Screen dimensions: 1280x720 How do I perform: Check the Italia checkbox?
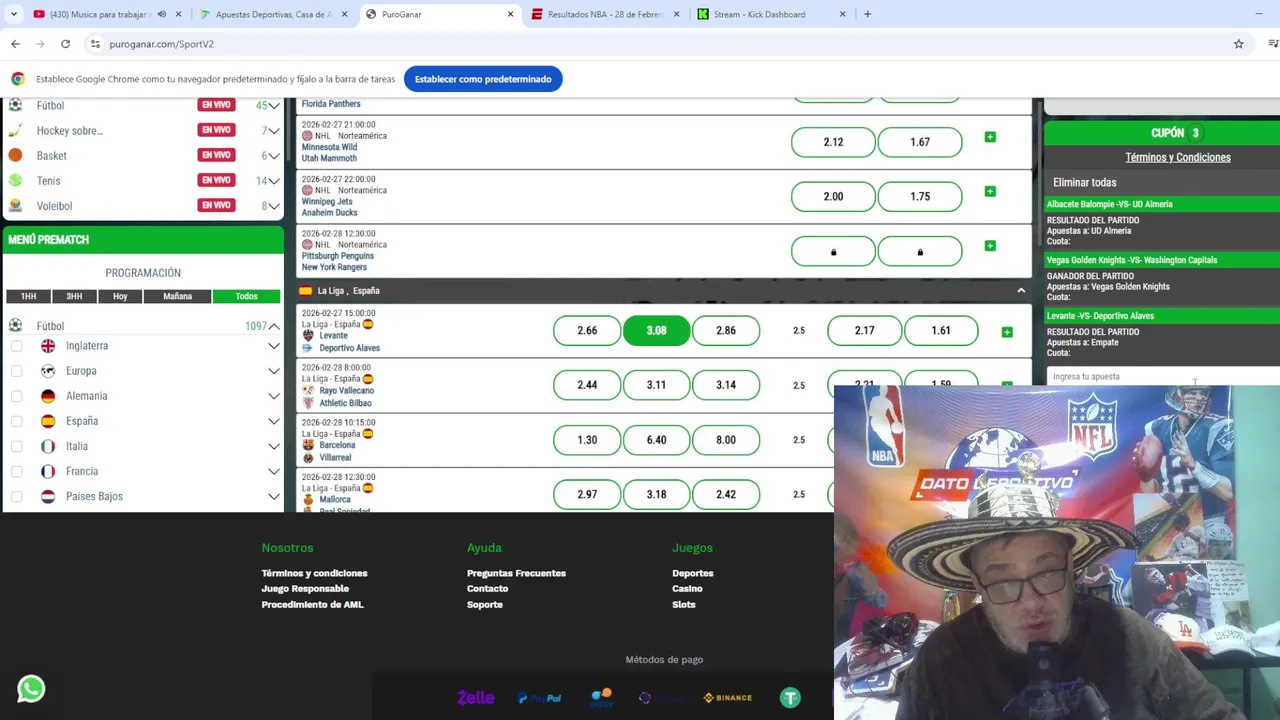16,446
